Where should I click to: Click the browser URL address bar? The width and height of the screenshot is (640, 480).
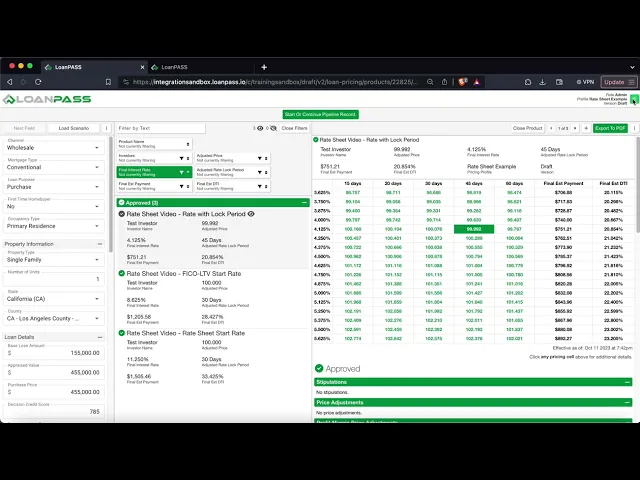coord(276,82)
